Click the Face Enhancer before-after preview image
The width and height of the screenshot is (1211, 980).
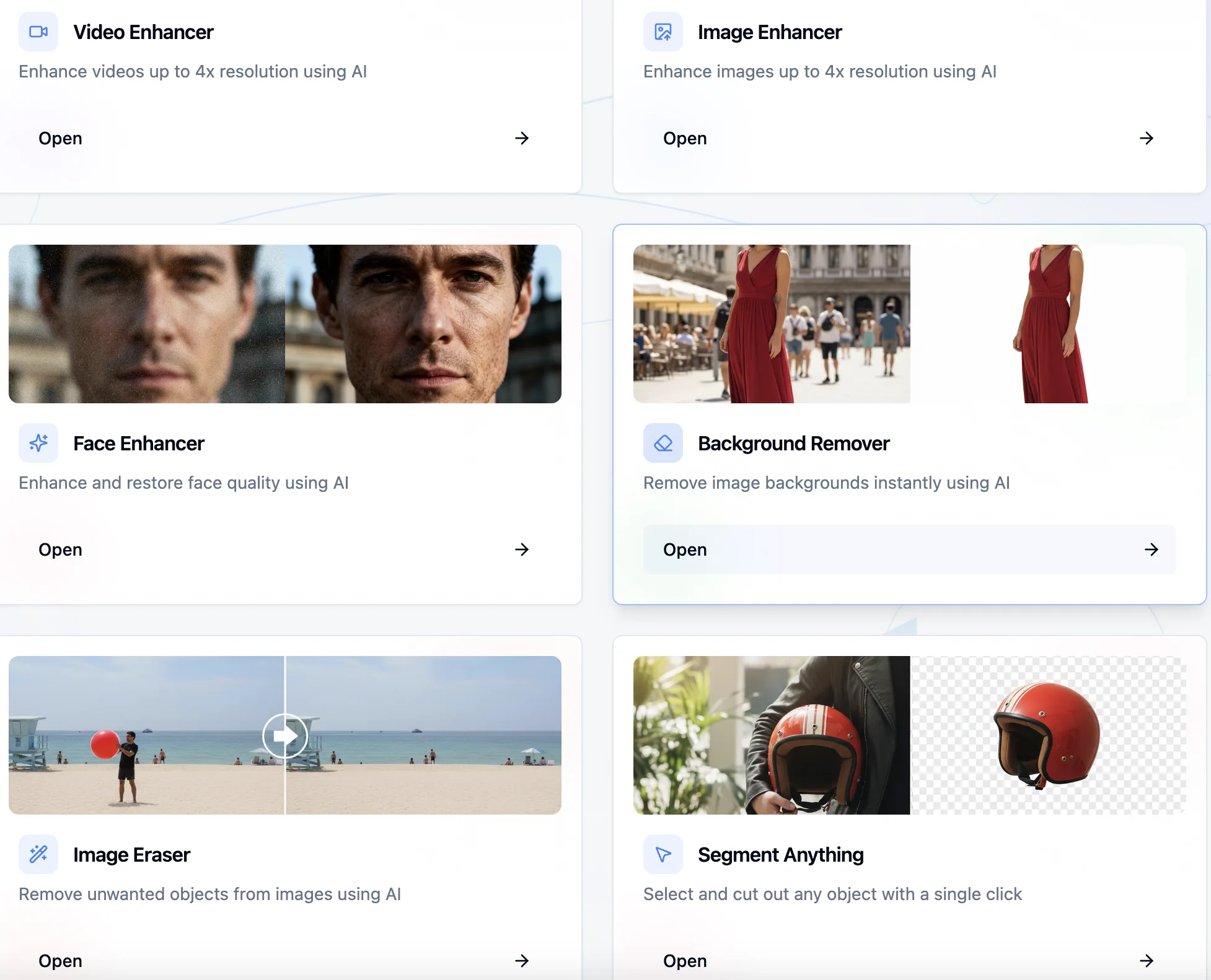pyautogui.click(x=285, y=324)
